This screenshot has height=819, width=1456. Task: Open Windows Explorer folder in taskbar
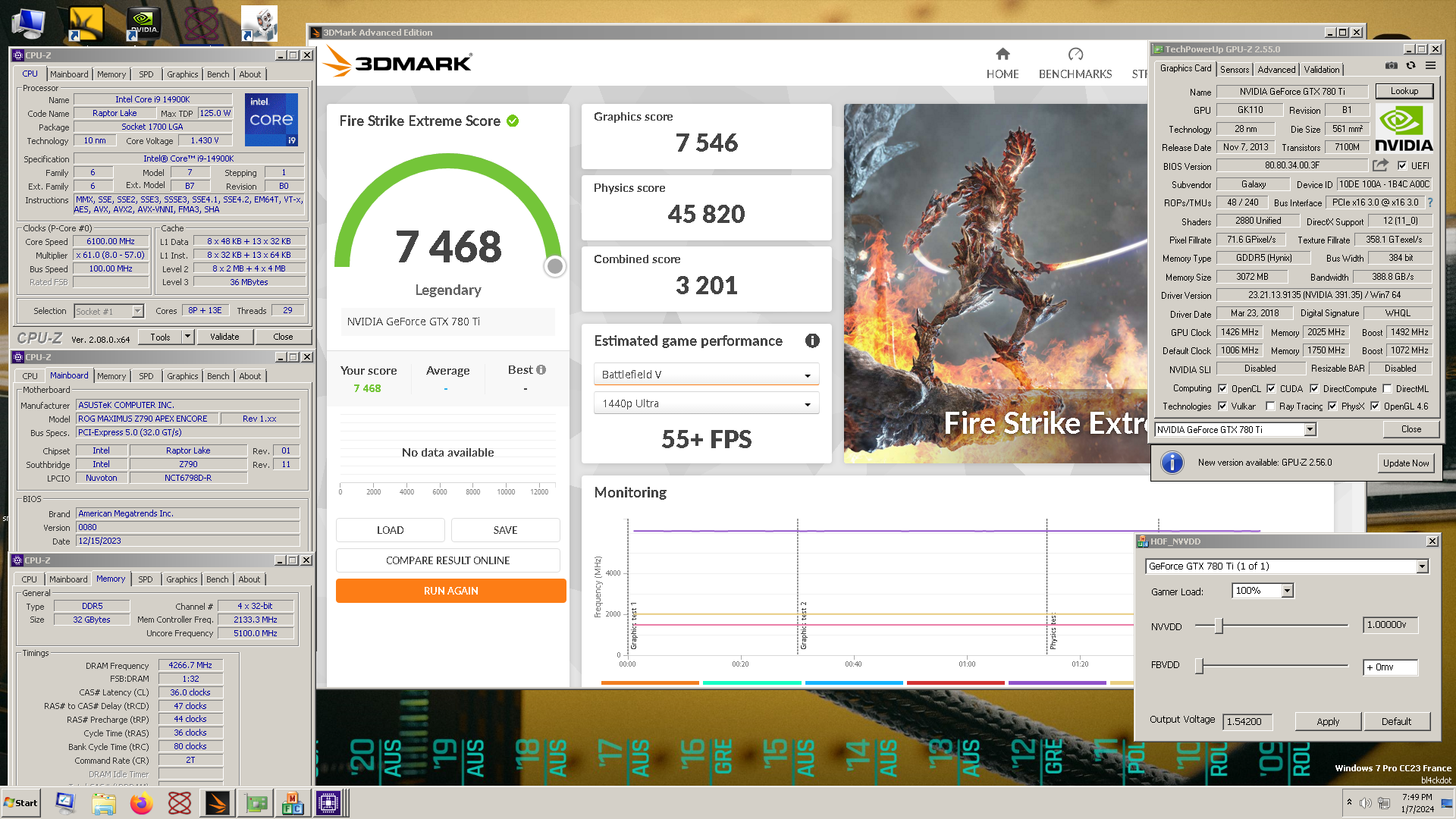tap(103, 803)
